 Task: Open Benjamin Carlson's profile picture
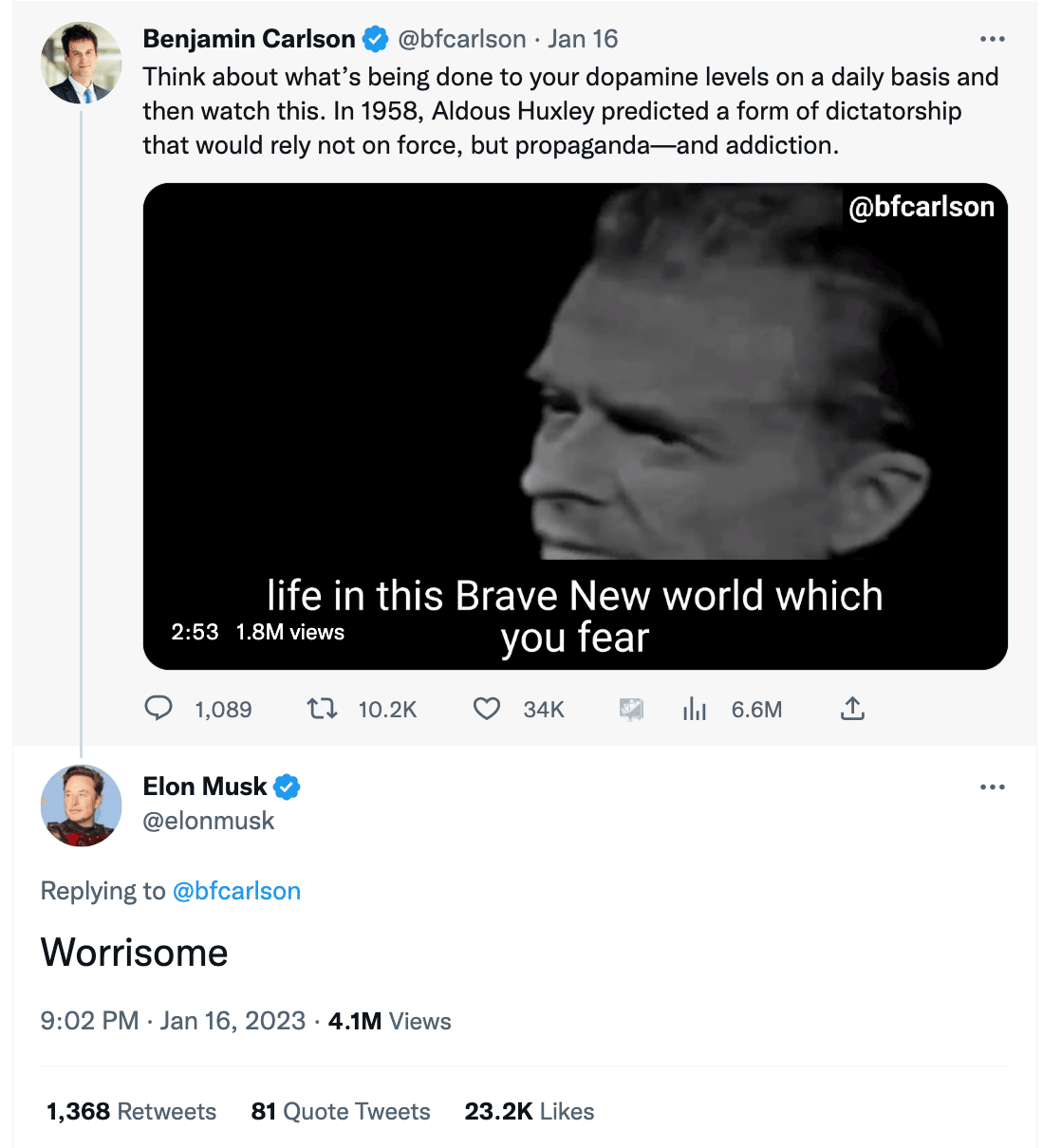pyautogui.click(x=82, y=64)
